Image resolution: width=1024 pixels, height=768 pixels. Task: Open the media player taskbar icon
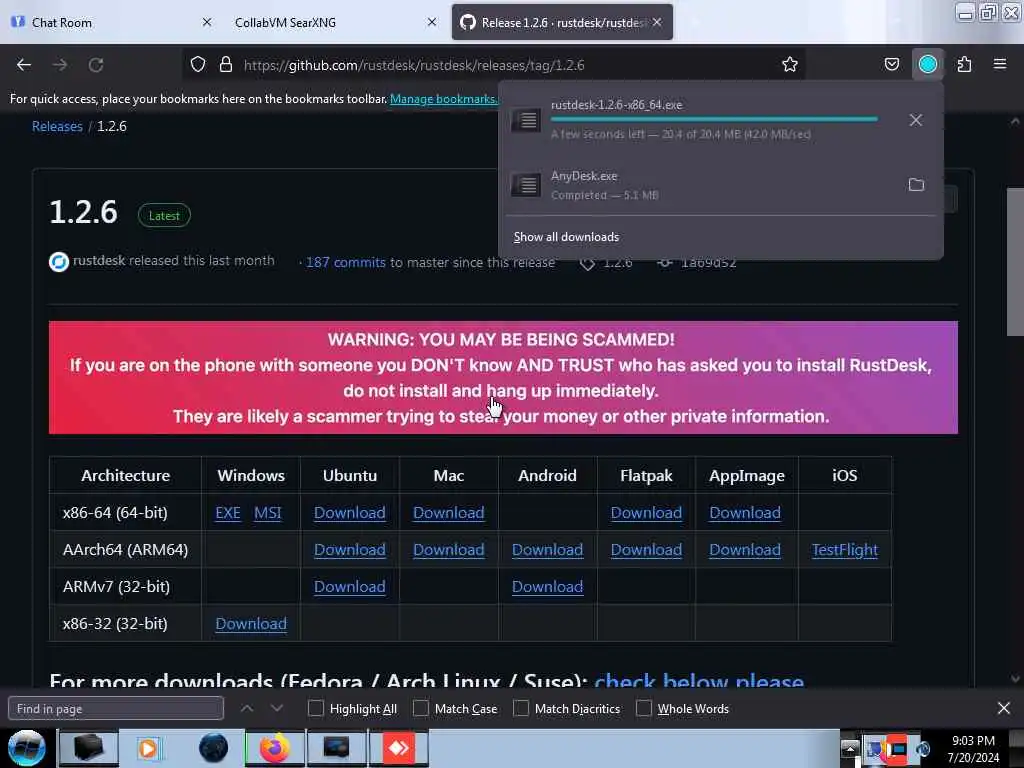pos(148,748)
